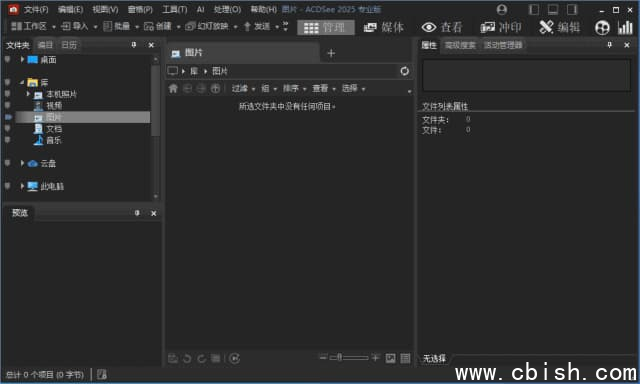
Task: Toggle the bottom panel layout icon
Action: (553, 9)
